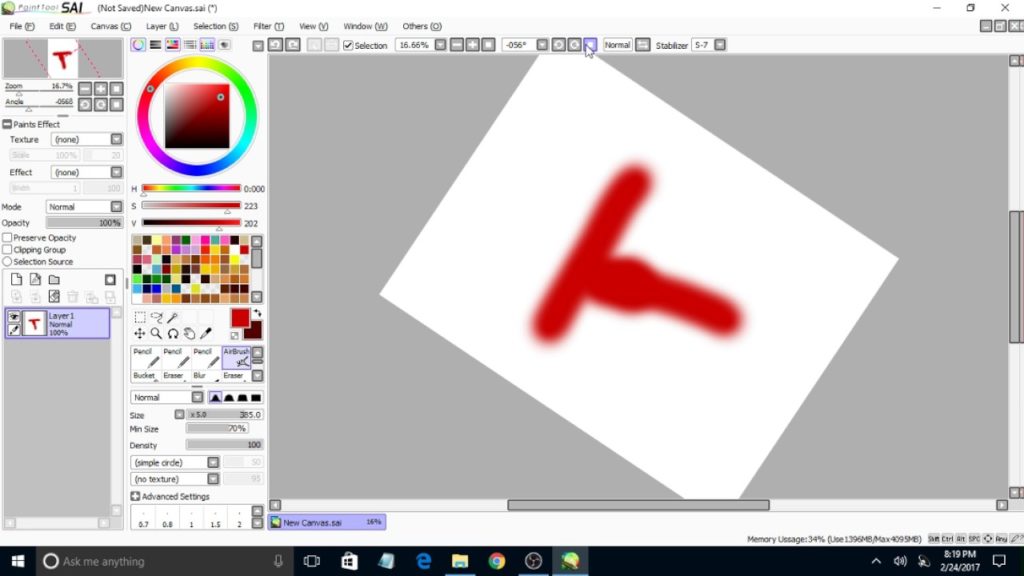Expand the Advanced Settings section
Screen dimensions: 1024x576
pyautogui.click(x=136, y=496)
